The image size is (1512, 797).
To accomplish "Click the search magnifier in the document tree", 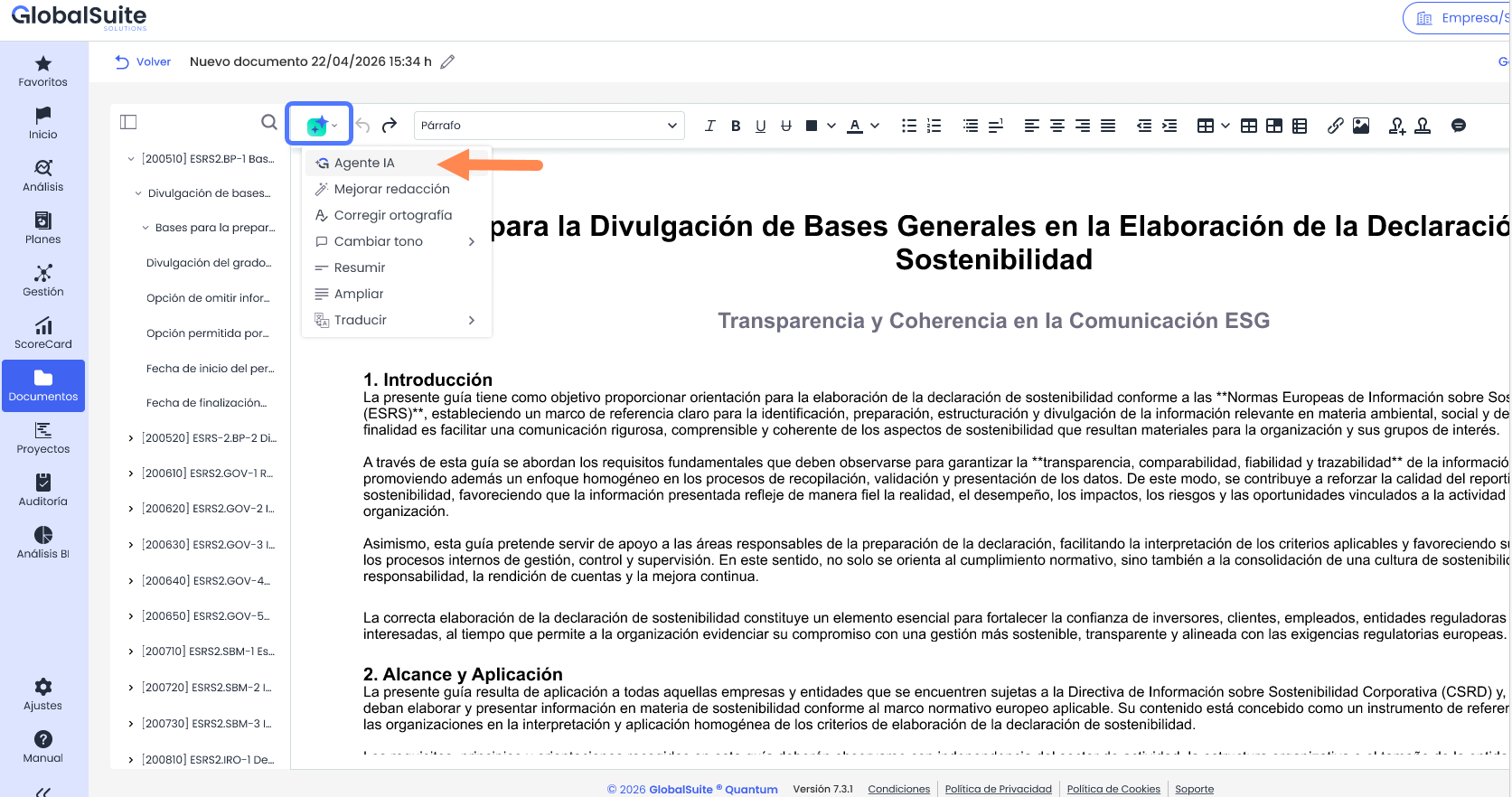I will click(x=268, y=122).
